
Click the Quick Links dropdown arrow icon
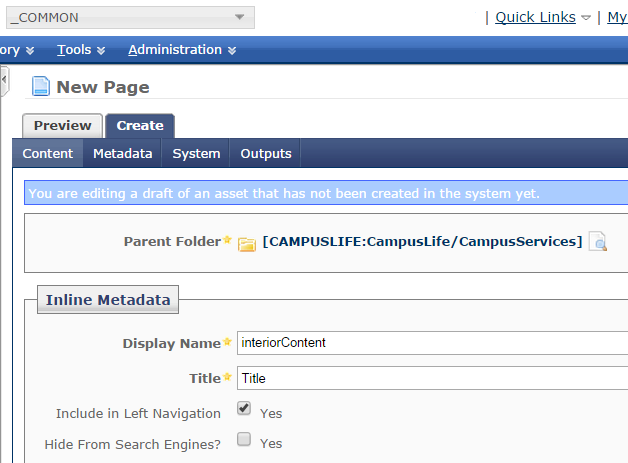[586, 18]
